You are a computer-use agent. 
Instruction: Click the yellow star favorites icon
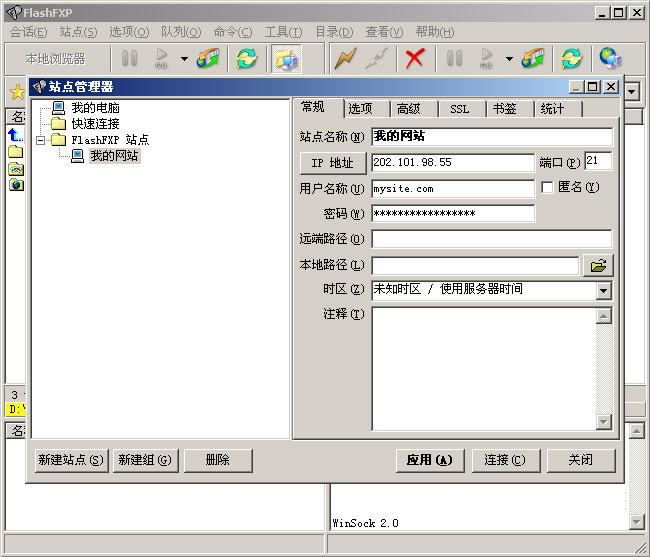coord(16,92)
